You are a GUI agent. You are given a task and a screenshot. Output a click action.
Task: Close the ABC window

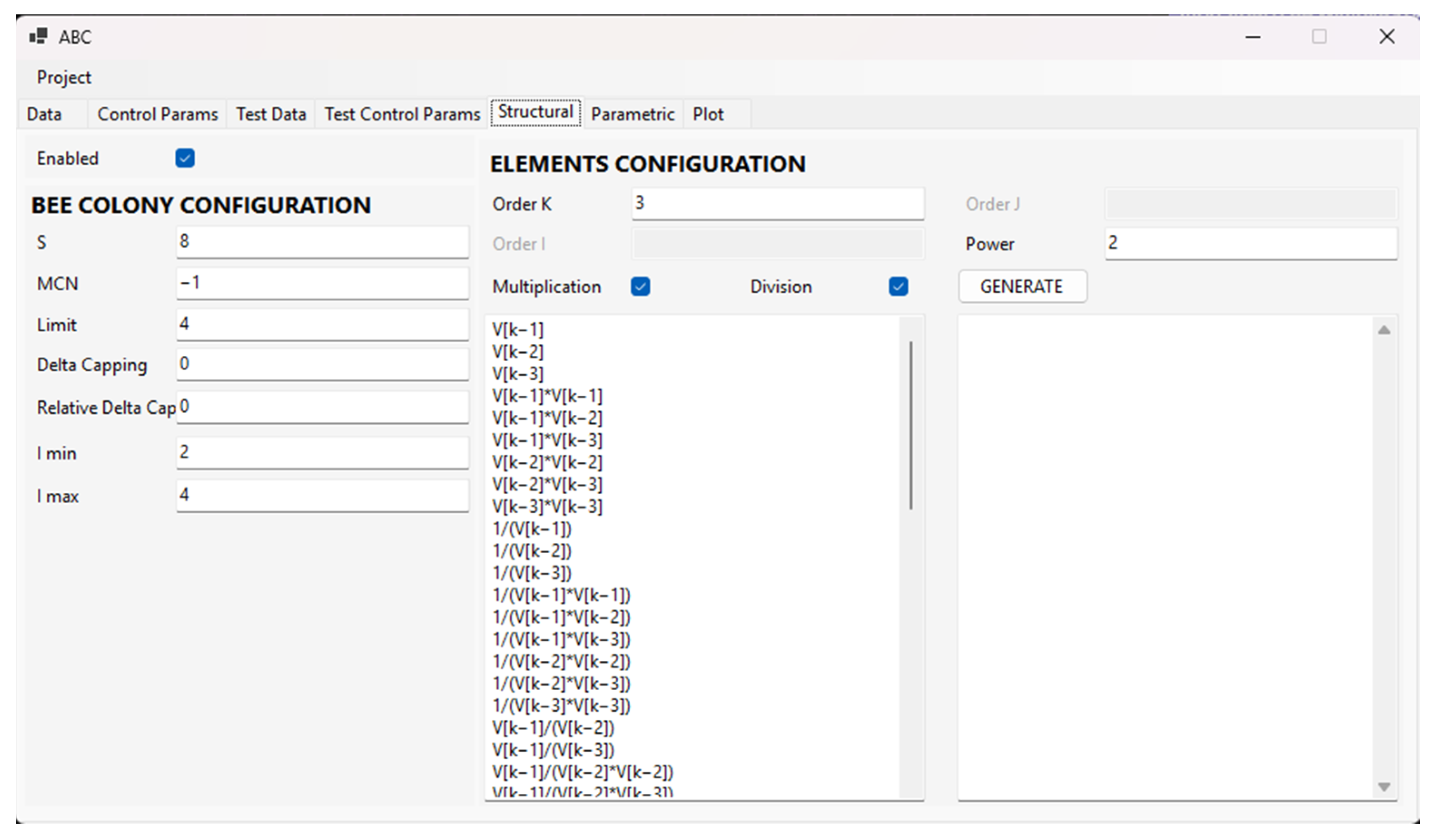1387,37
